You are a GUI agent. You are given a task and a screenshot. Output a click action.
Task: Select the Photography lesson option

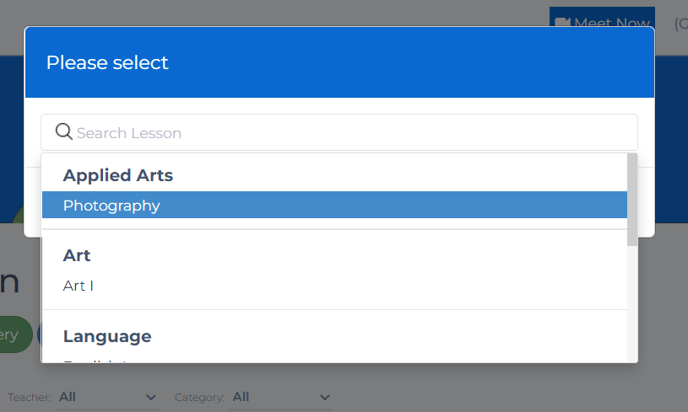coord(111,205)
